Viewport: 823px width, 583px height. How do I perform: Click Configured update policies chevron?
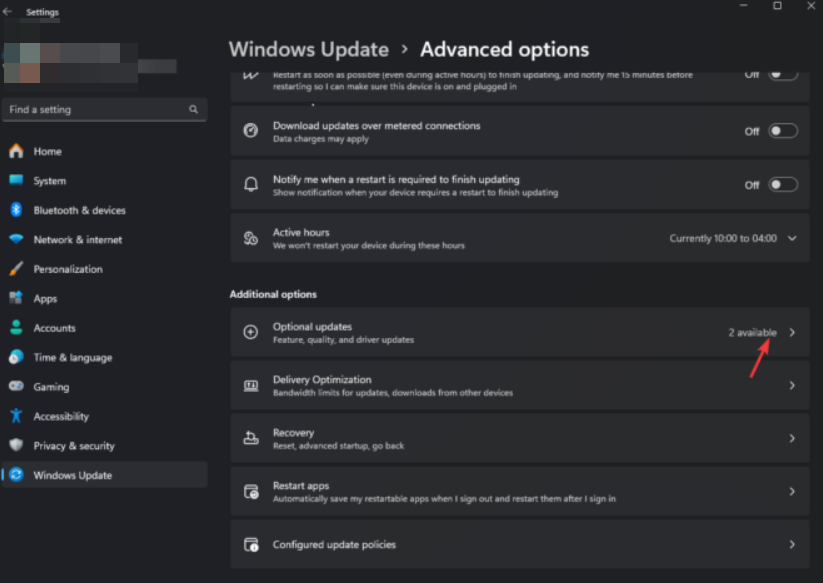[792, 545]
